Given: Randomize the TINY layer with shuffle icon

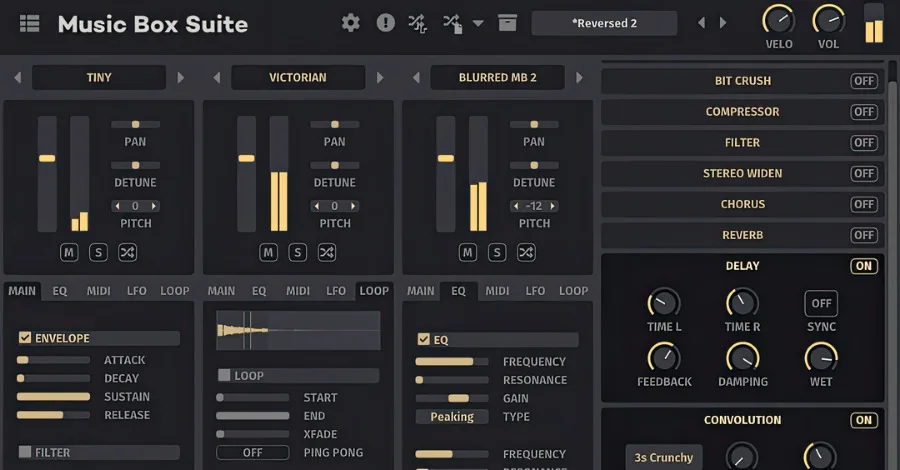Looking at the screenshot, I should (x=127, y=253).
